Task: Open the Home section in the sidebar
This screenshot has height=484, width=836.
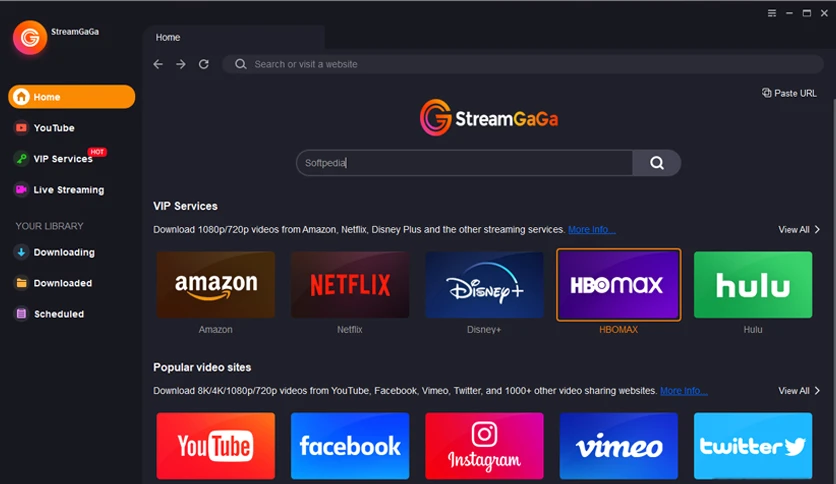Action: [x=71, y=97]
